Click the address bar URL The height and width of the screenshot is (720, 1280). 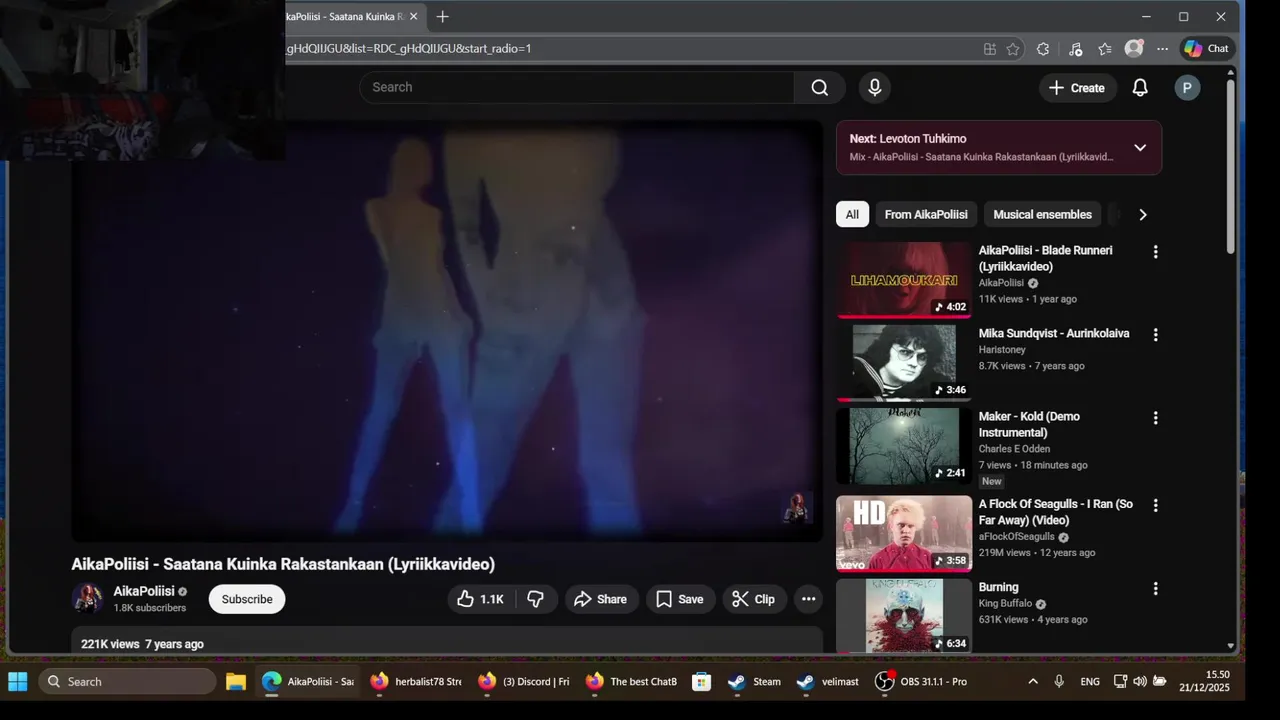(x=408, y=48)
